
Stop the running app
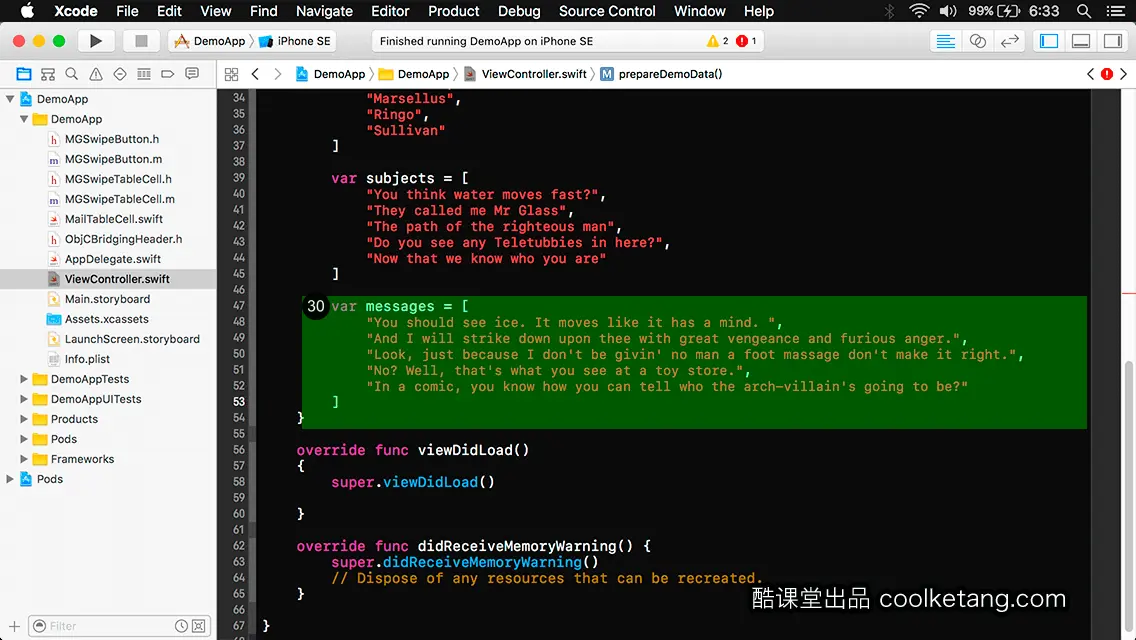coord(141,41)
